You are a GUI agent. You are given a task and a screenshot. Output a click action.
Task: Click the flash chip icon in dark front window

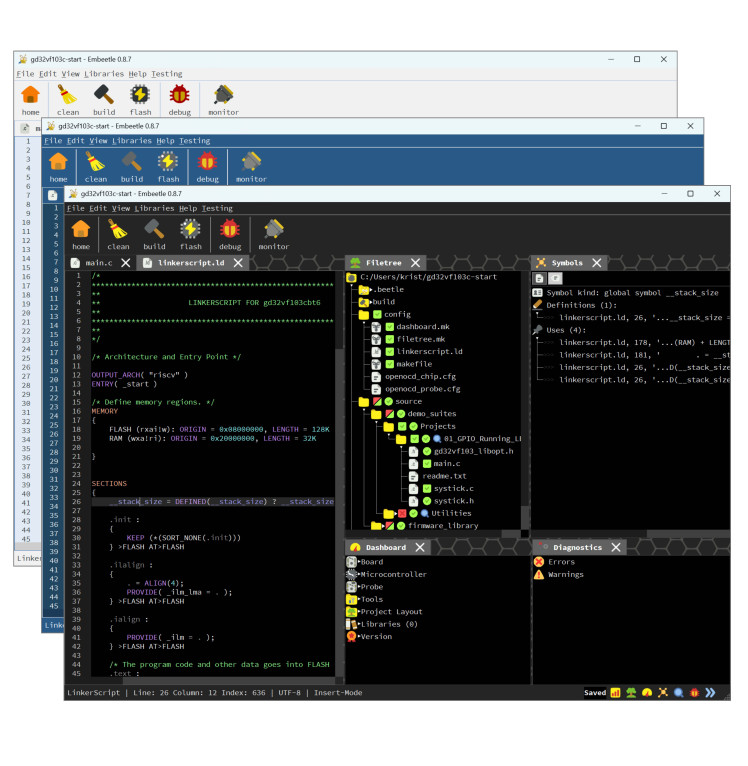pyautogui.click(x=191, y=231)
